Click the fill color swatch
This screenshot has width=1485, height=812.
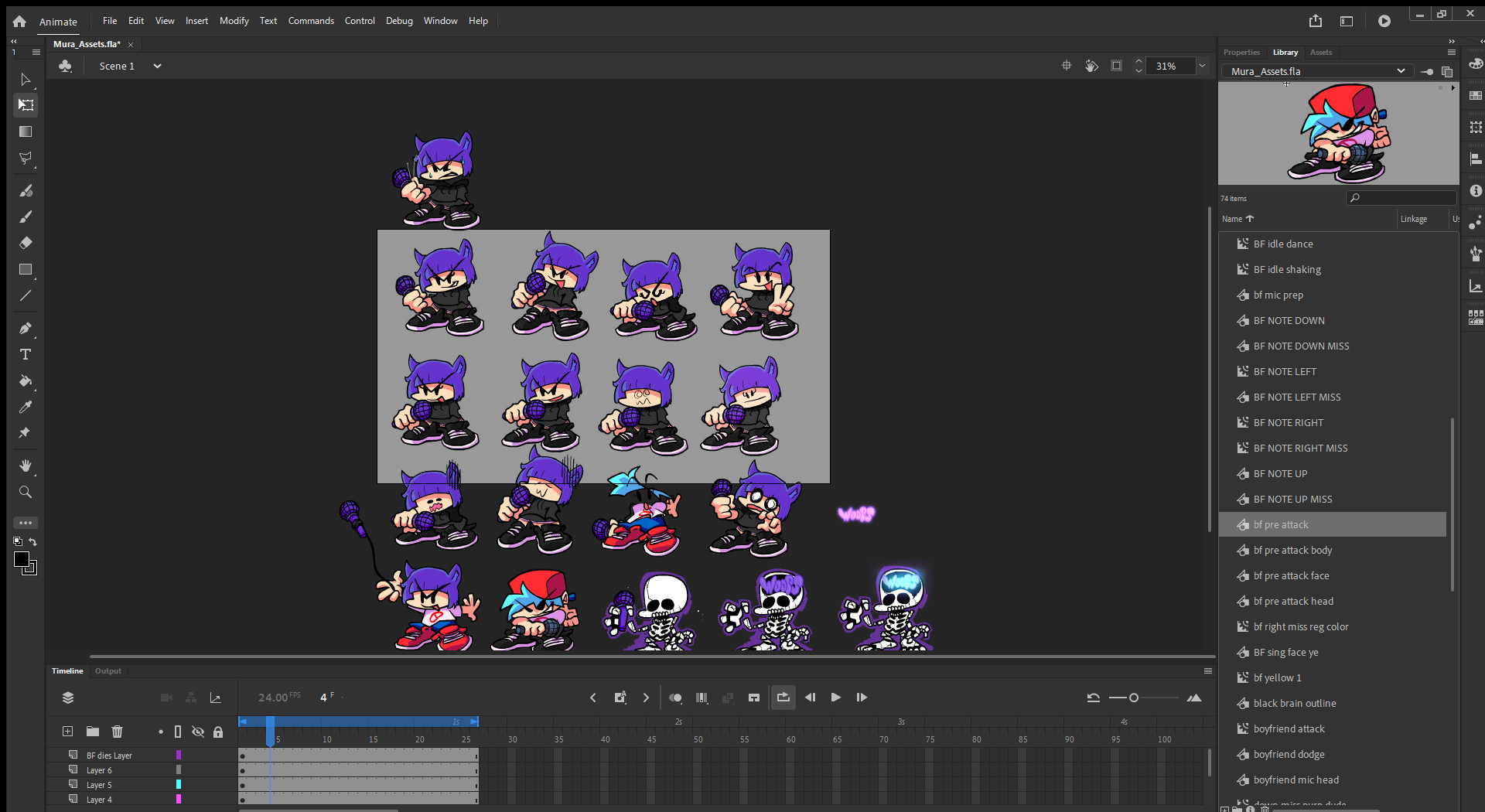29,568
